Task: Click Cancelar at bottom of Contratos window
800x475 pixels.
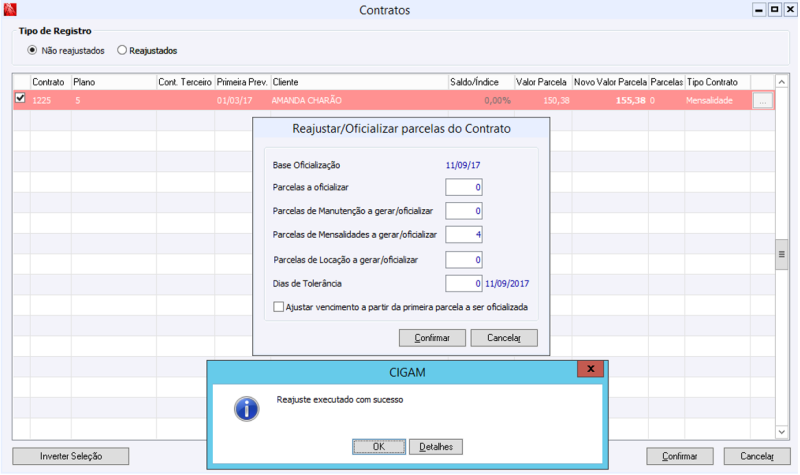Action: [757, 456]
